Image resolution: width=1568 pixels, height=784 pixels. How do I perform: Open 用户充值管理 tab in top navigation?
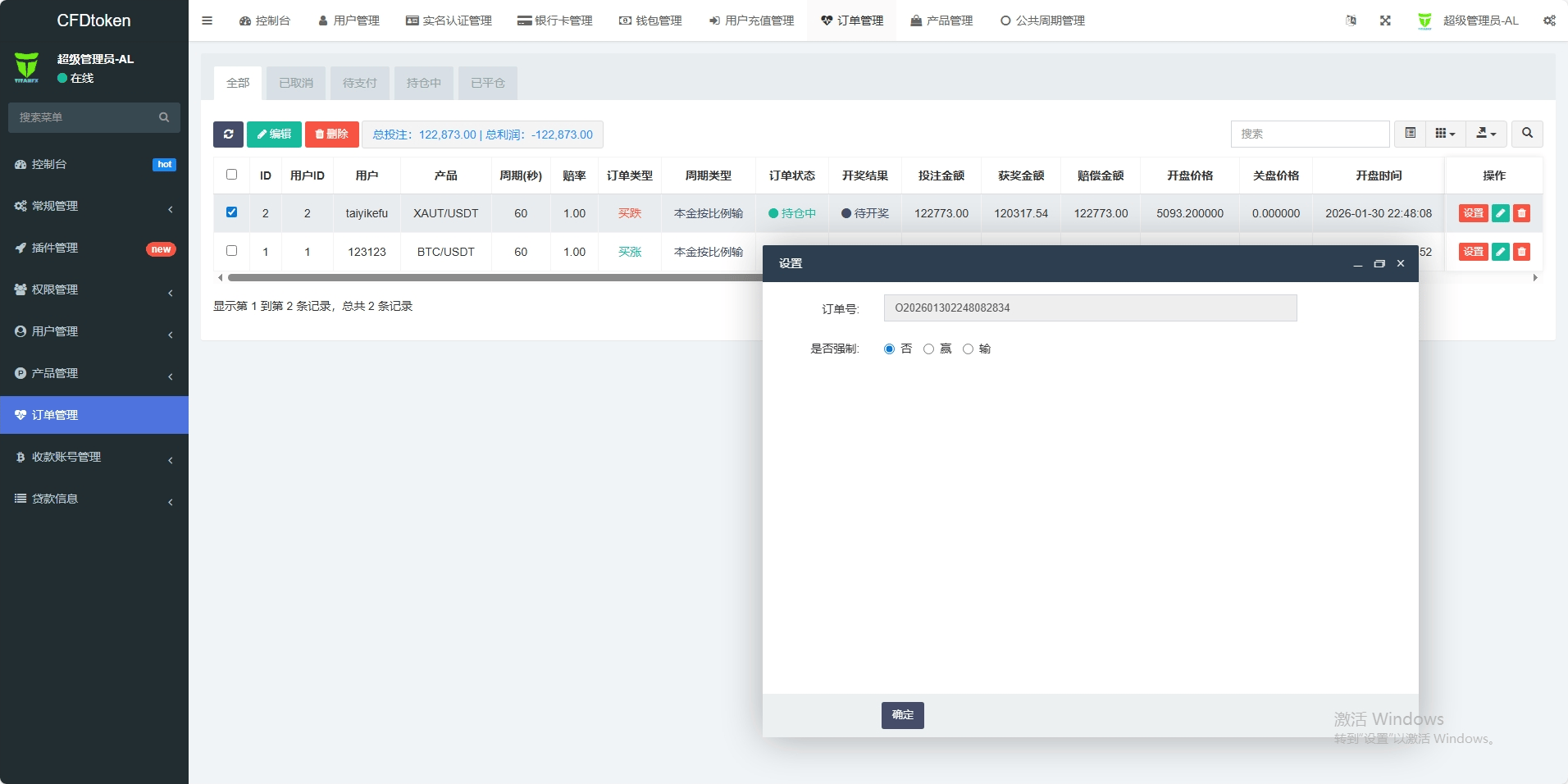751,21
